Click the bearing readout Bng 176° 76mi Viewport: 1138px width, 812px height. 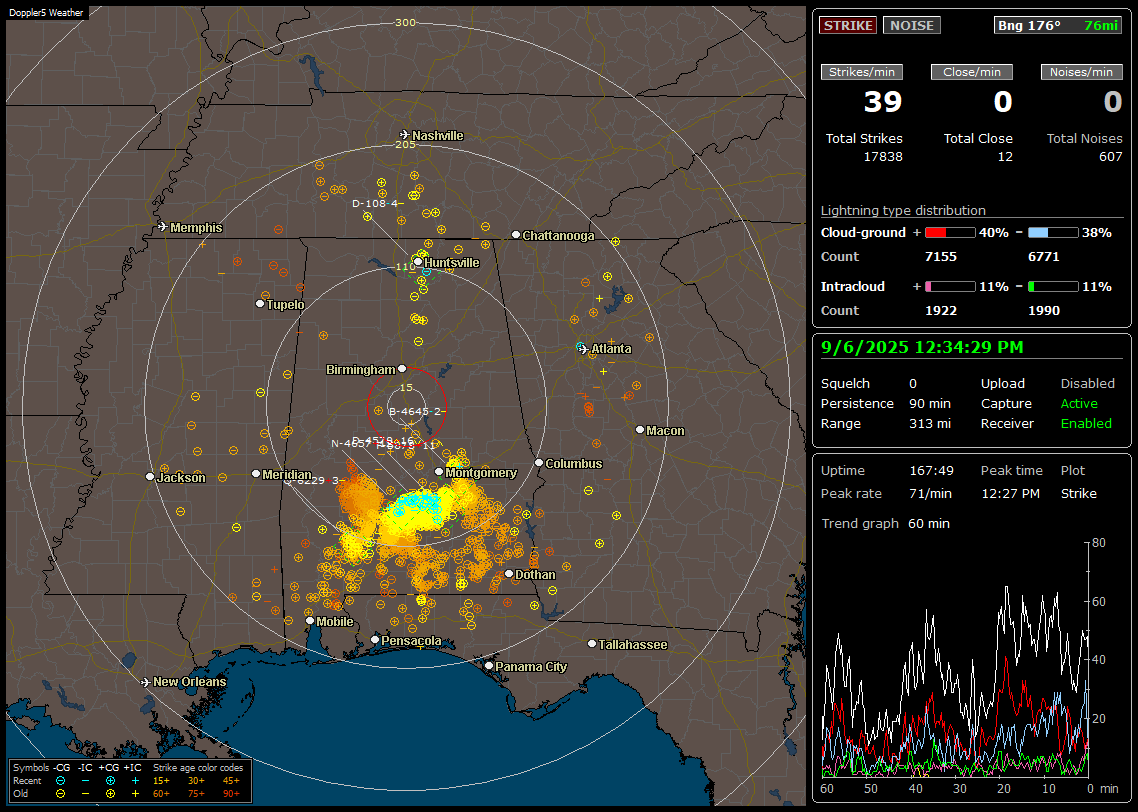[1058, 25]
